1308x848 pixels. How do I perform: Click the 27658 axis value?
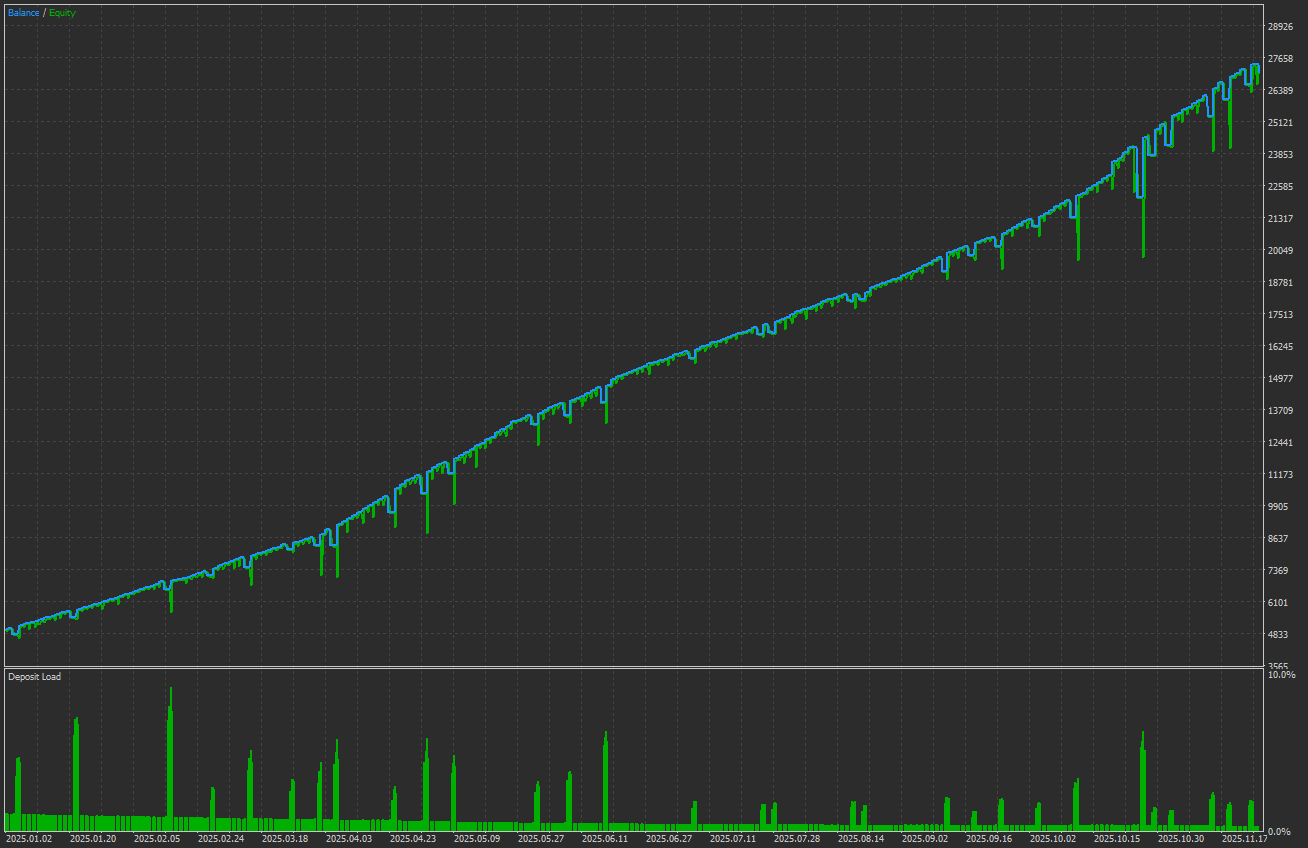click(x=1280, y=59)
